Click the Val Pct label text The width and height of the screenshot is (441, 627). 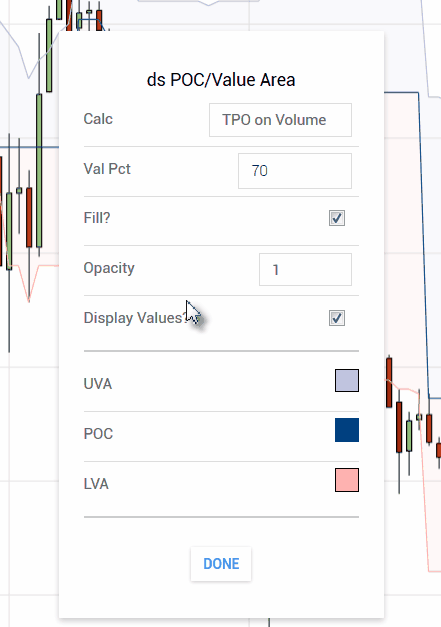(x=107, y=169)
